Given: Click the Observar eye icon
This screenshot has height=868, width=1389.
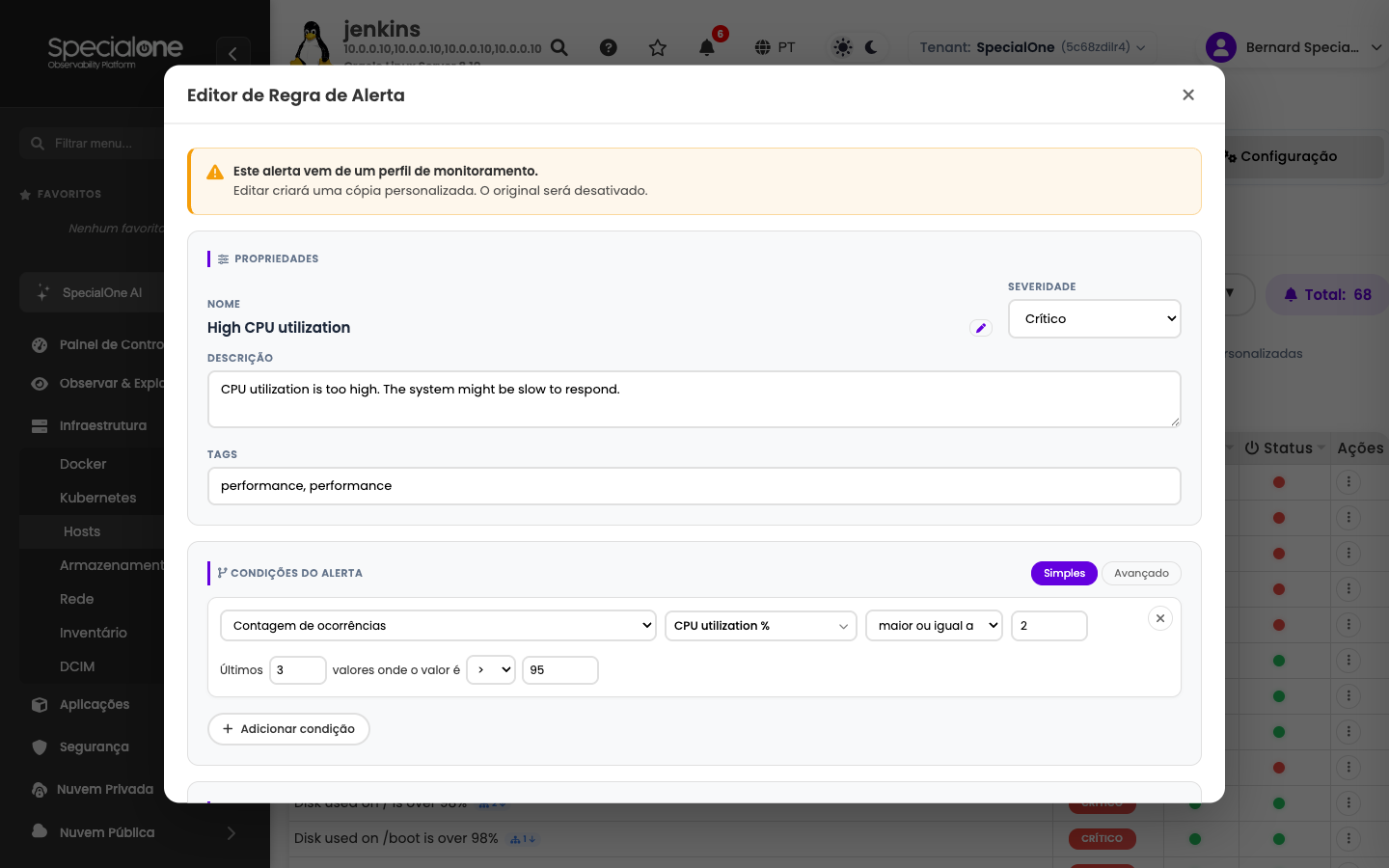Looking at the screenshot, I should click(x=40, y=383).
